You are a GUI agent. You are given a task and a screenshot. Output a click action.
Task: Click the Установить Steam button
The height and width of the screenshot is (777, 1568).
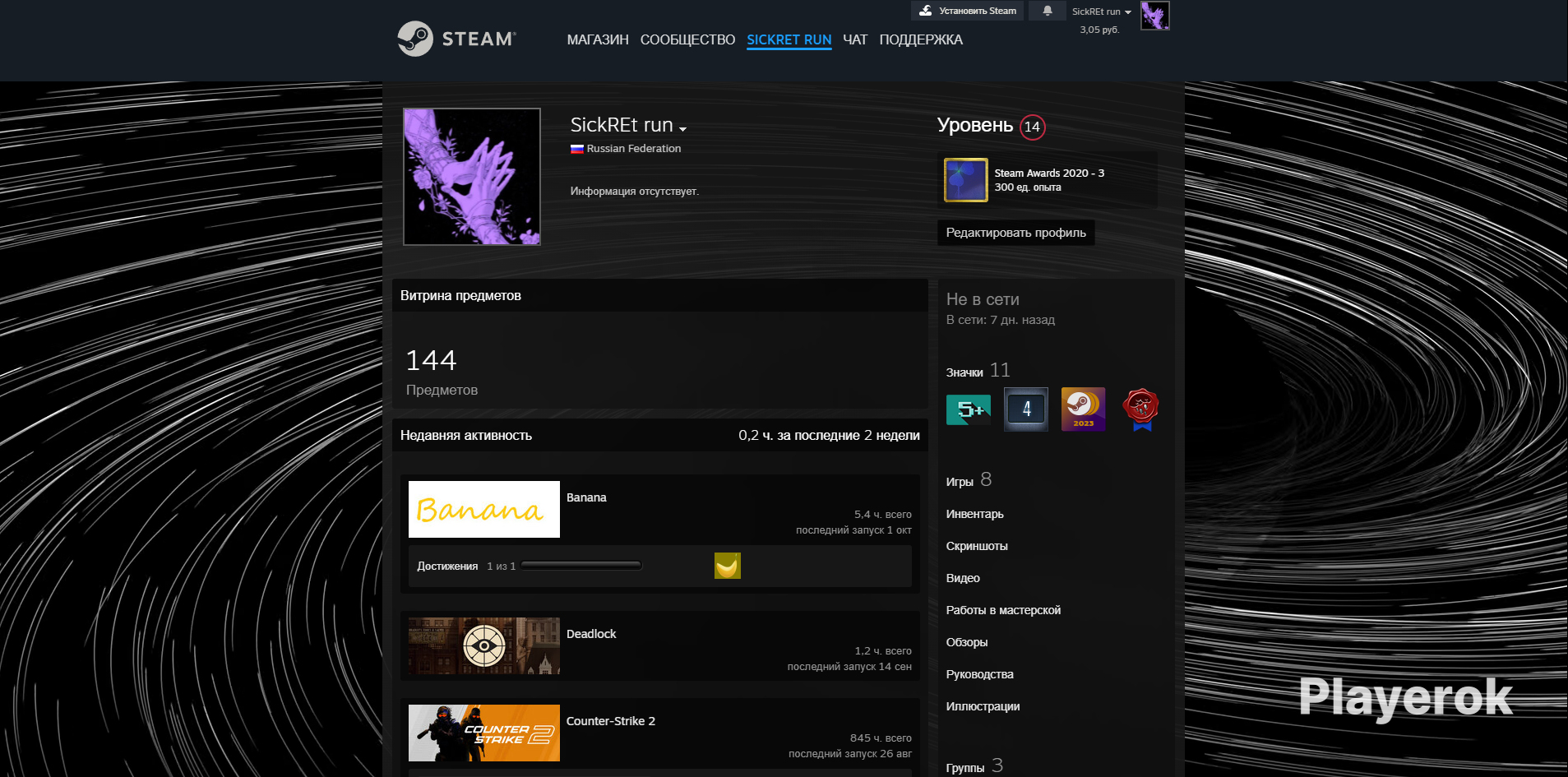click(x=967, y=11)
